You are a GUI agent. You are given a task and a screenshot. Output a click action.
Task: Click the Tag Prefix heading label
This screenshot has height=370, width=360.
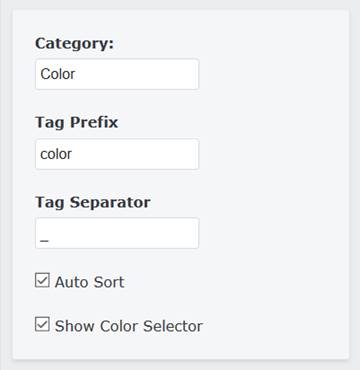(76, 123)
